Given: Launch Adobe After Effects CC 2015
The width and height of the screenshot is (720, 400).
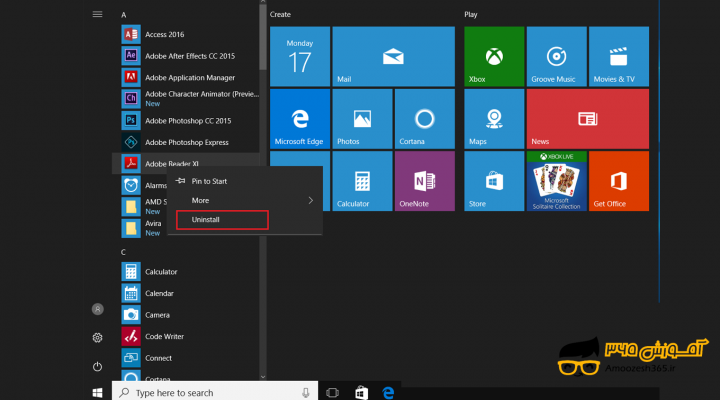Looking at the screenshot, I should pos(186,56).
